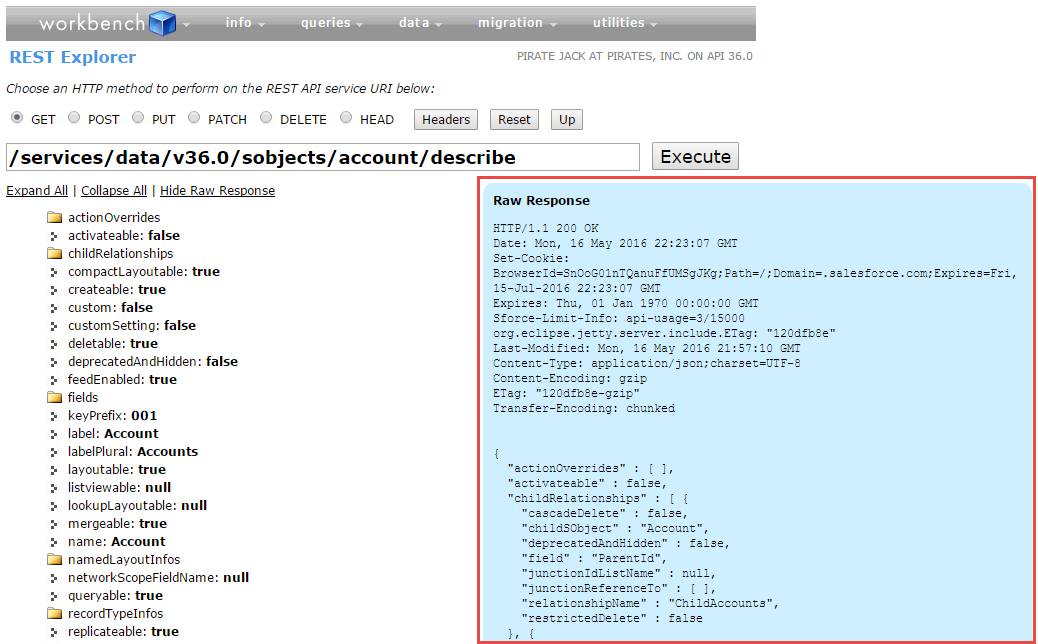Click the bullet icon beside customSetting
This screenshot has width=1038, height=644.
tap(54, 326)
